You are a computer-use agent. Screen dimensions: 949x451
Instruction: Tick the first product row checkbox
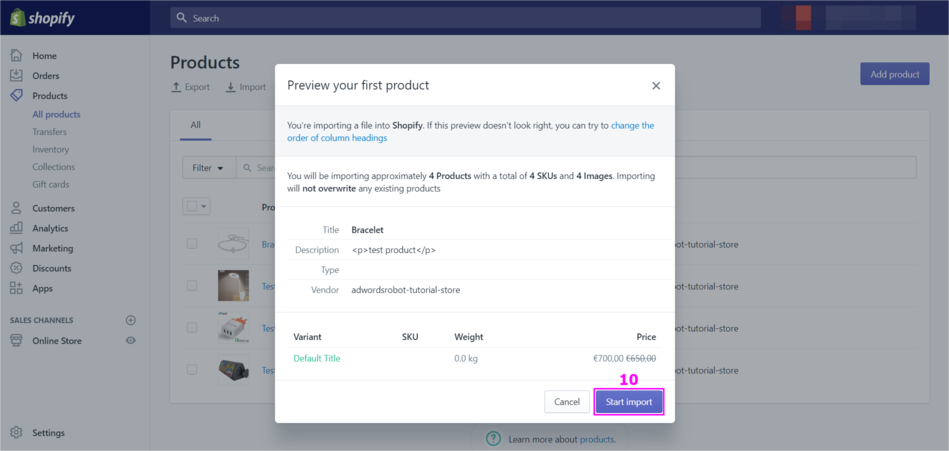[192, 244]
